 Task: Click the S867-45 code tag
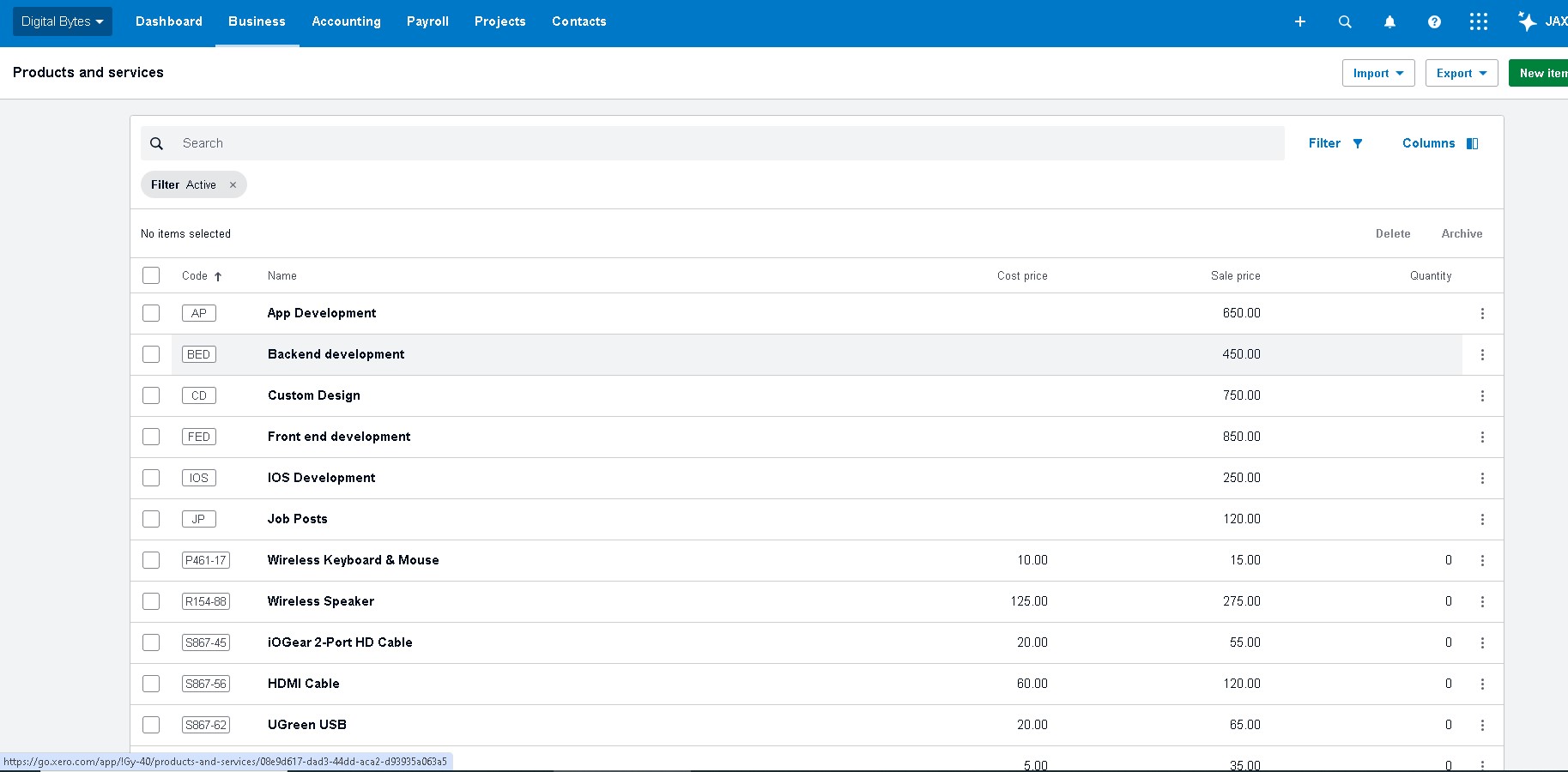(x=206, y=642)
